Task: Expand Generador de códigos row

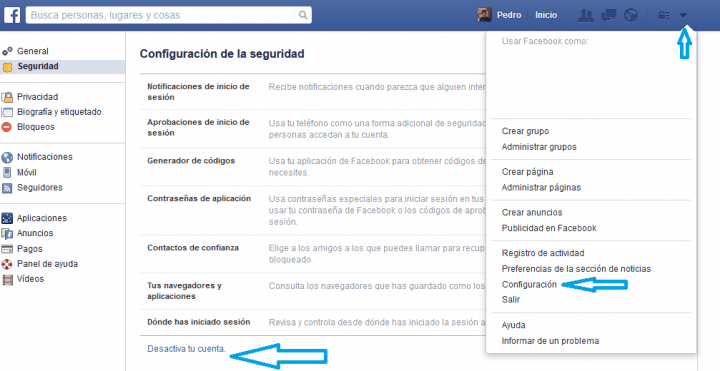Action: [313, 167]
